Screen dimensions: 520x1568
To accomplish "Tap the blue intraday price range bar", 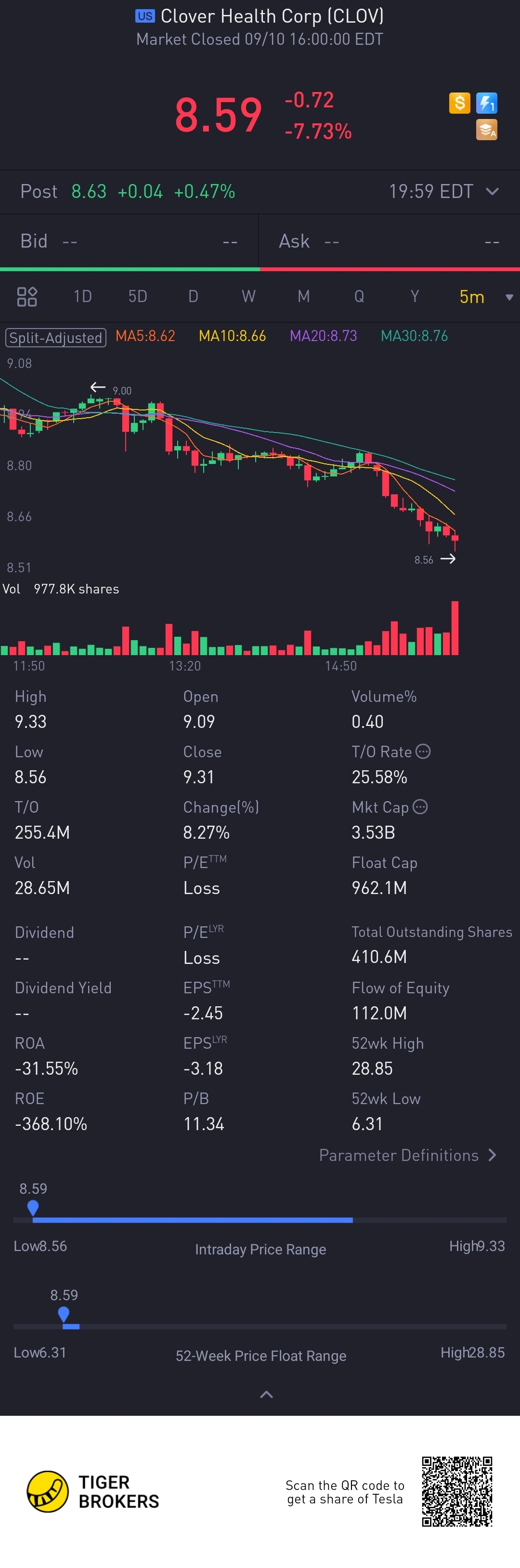I will coord(193,1220).
